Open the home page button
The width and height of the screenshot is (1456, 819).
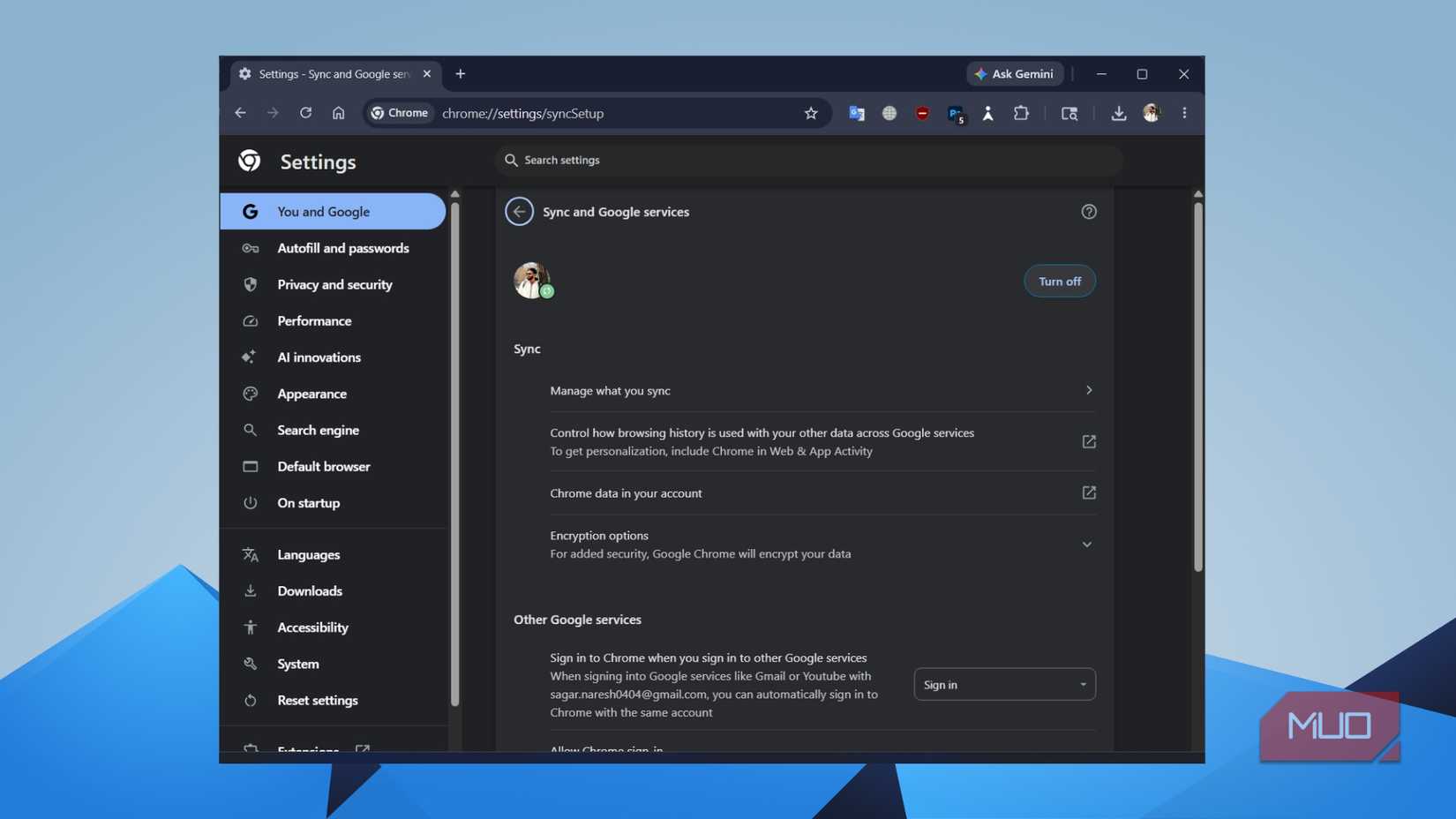(339, 113)
